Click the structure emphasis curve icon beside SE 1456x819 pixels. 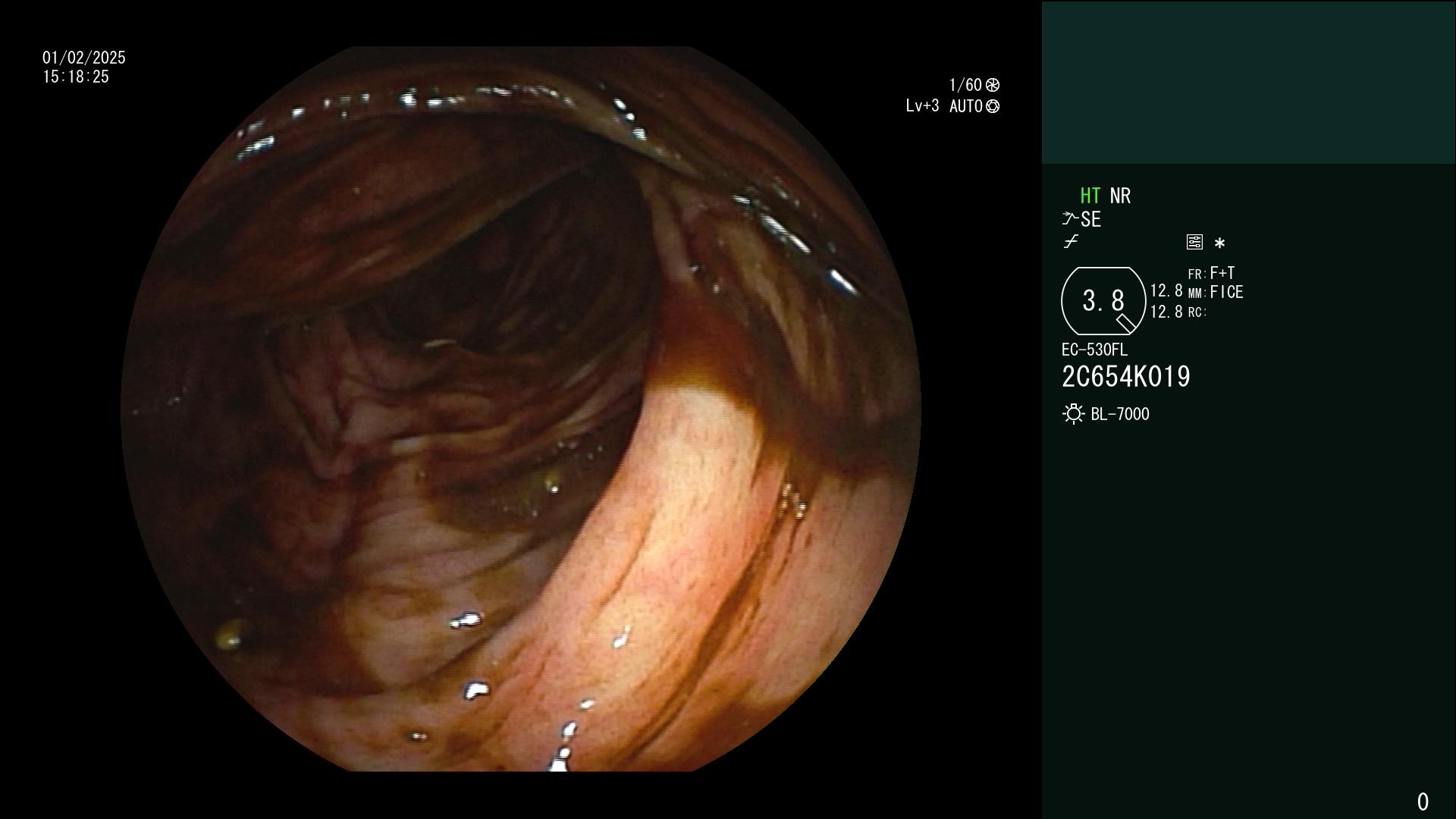click(1070, 219)
